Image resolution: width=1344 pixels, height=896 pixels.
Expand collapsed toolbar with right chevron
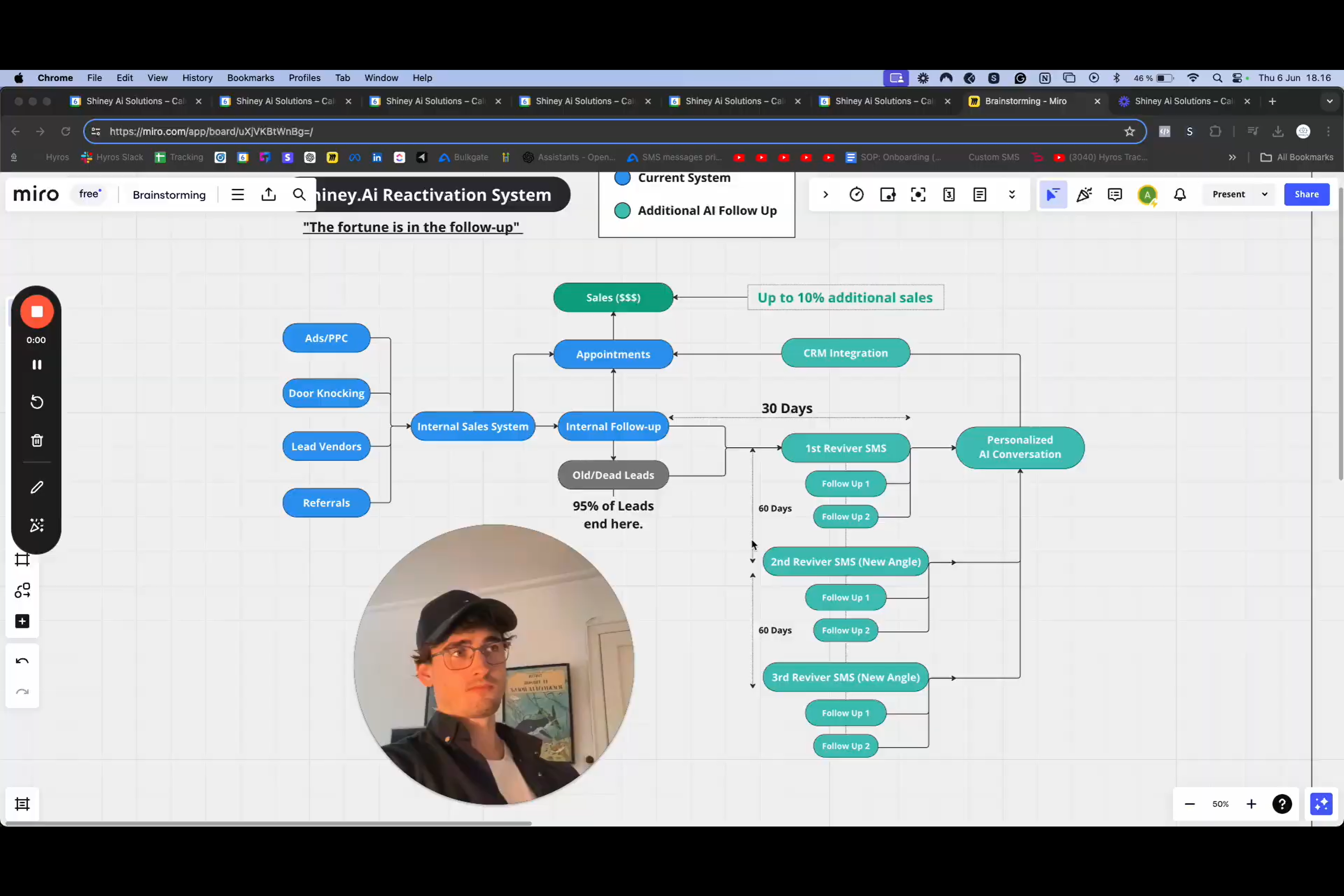click(825, 194)
